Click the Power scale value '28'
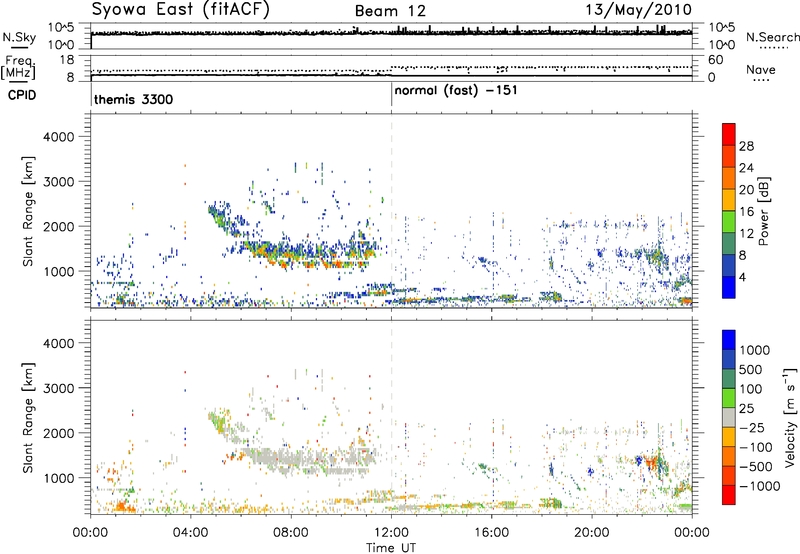The width and height of the screenshot is (800, 554). pyautogui.click(x=746, y=146)
